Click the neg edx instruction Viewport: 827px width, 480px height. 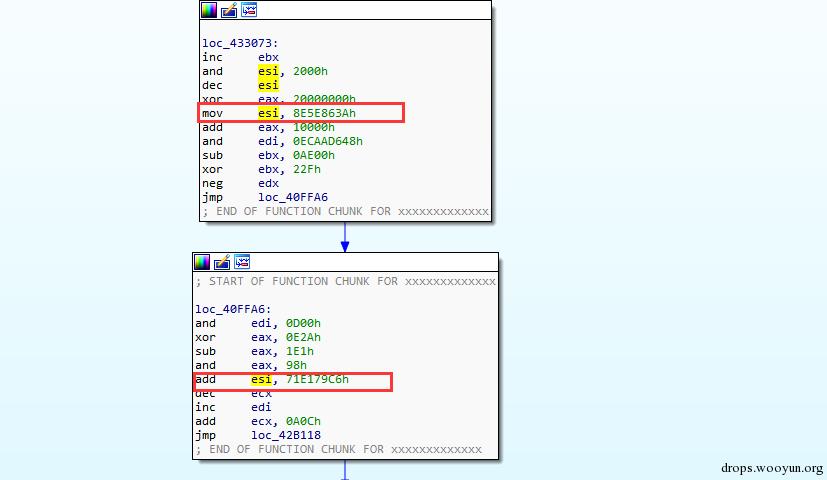point(241,184)
